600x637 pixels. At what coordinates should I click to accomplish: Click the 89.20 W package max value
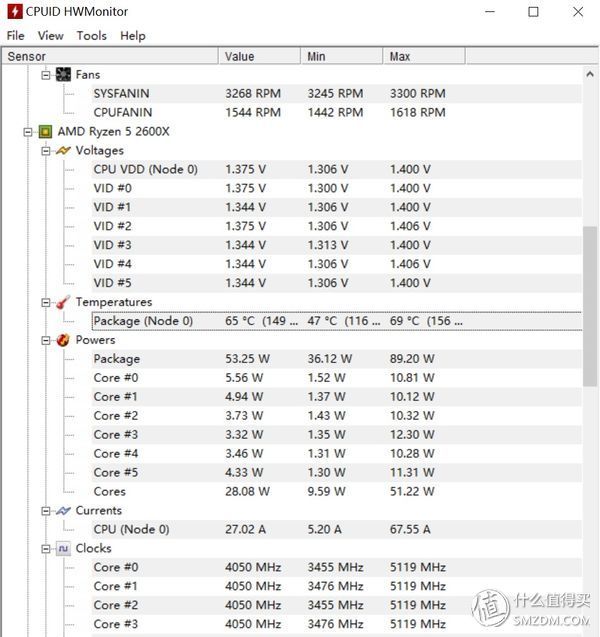[412, 359]
